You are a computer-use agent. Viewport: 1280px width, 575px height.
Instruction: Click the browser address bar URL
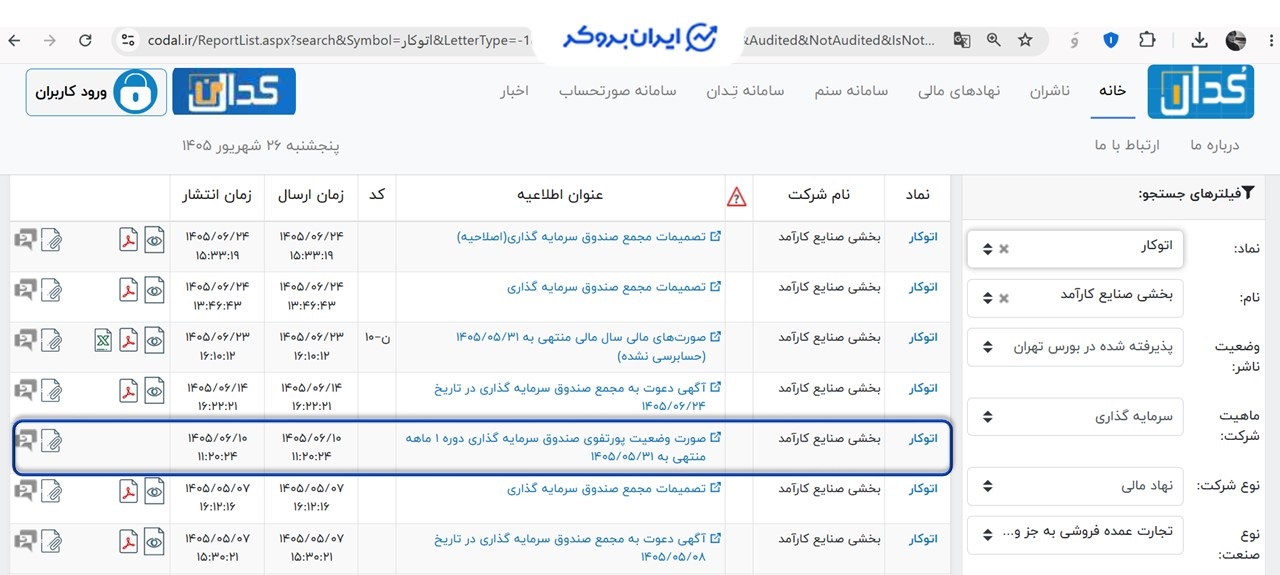[x=340, y=40]
